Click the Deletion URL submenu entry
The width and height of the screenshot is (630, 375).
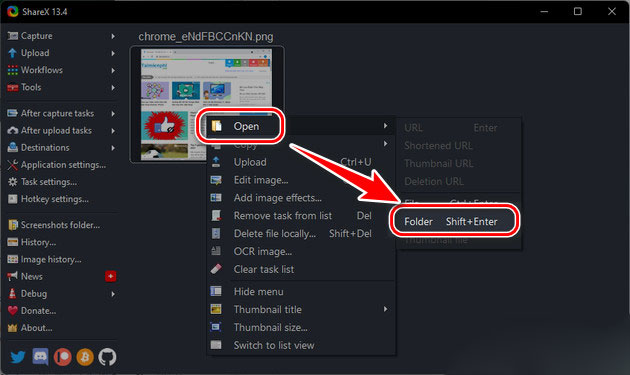(x=459, y=181)
